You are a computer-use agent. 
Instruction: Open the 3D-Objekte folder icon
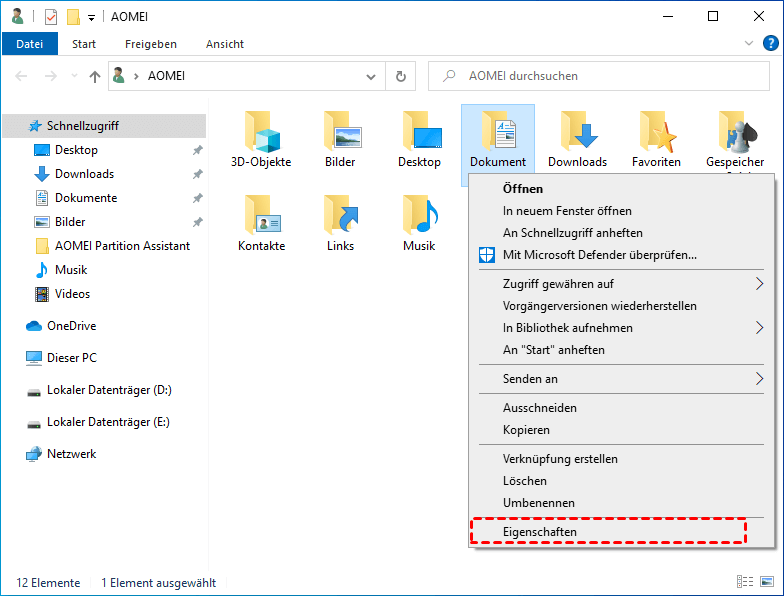[x=261, y=132]
